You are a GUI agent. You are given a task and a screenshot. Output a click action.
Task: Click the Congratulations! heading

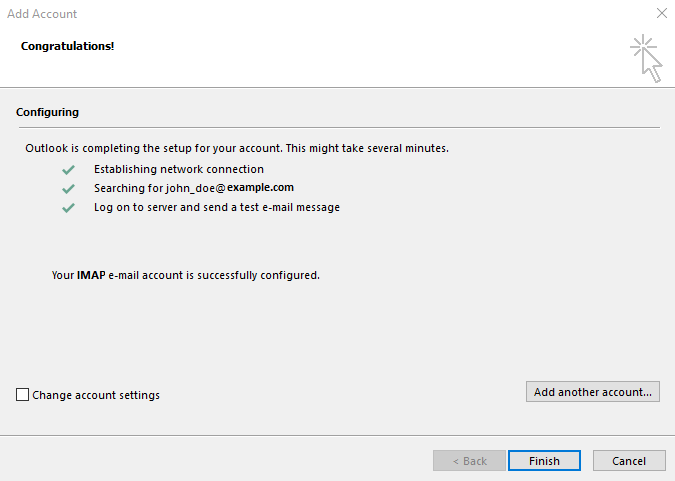click(67, 46)
